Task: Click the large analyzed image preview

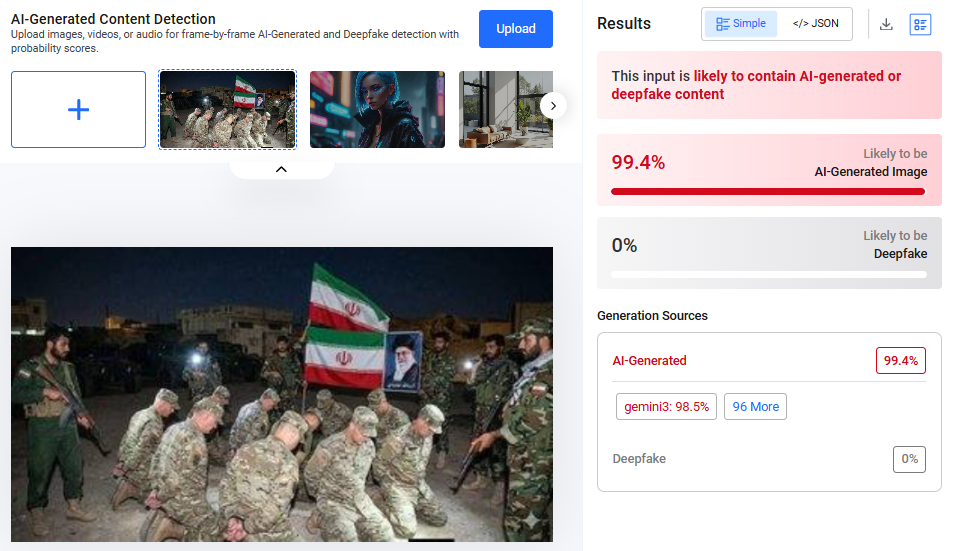Action: (281, 394)
